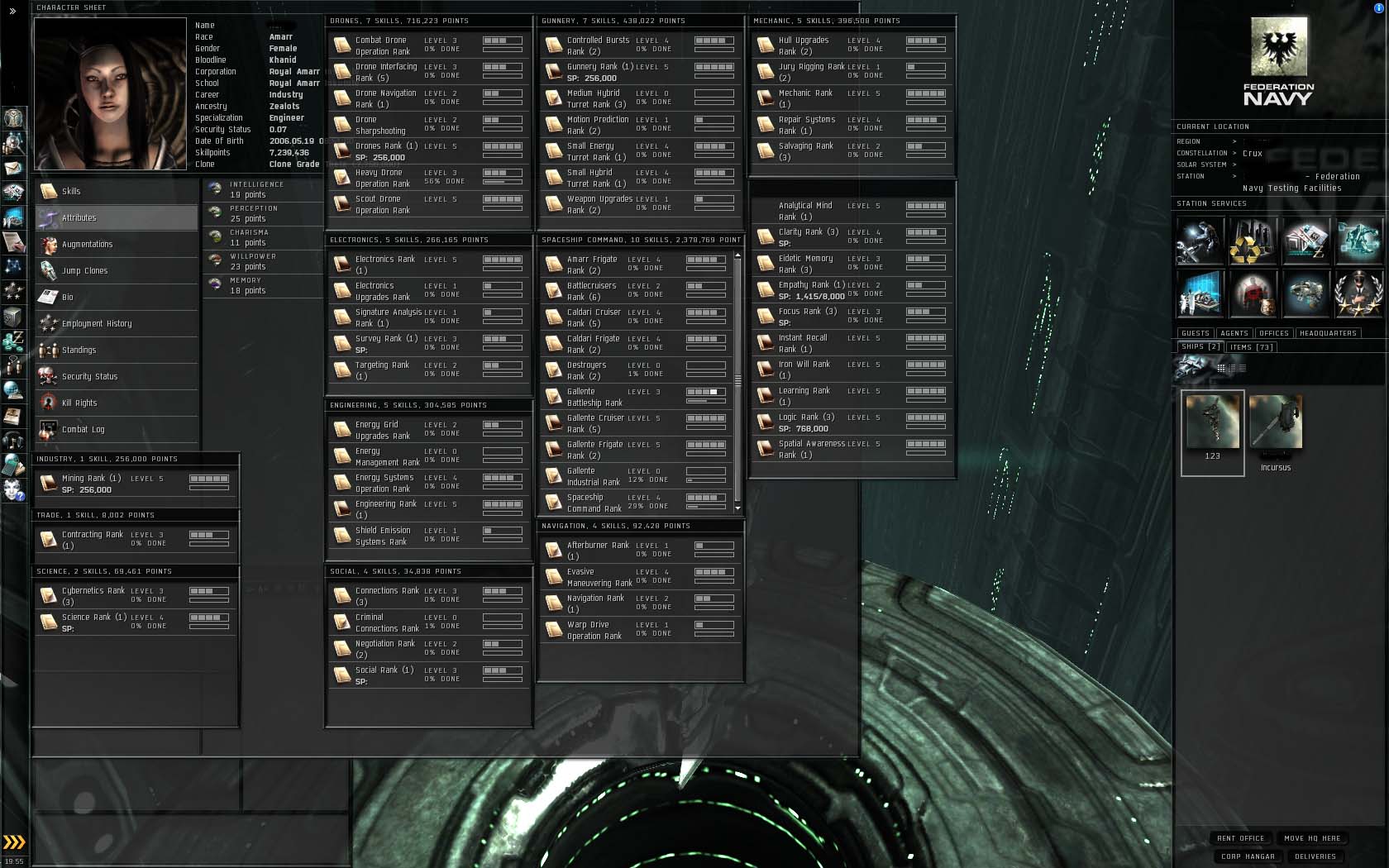Viewport: 1389px width, 868px height.
Task: Open the jukebox headphones icon in sidebar
Action: coord(13,440)
